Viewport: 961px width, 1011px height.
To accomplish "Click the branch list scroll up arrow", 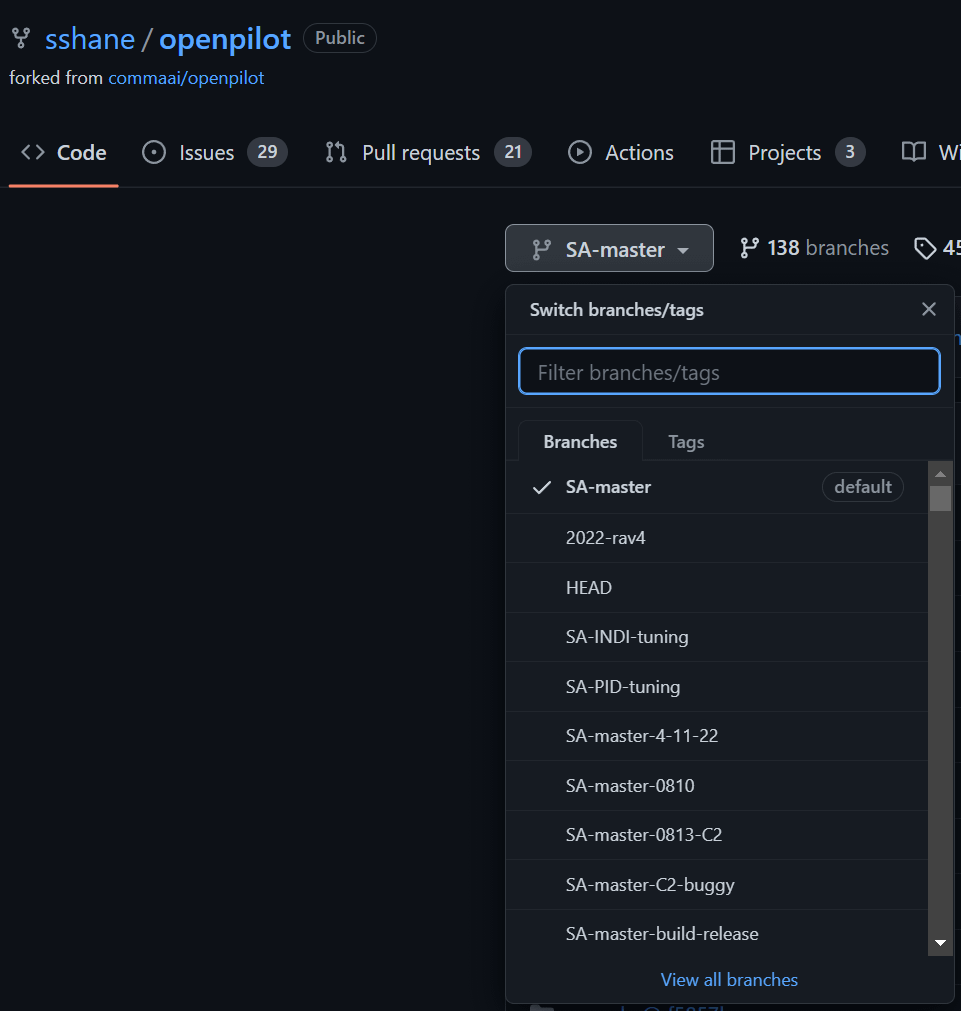I will tap(940, 474).
